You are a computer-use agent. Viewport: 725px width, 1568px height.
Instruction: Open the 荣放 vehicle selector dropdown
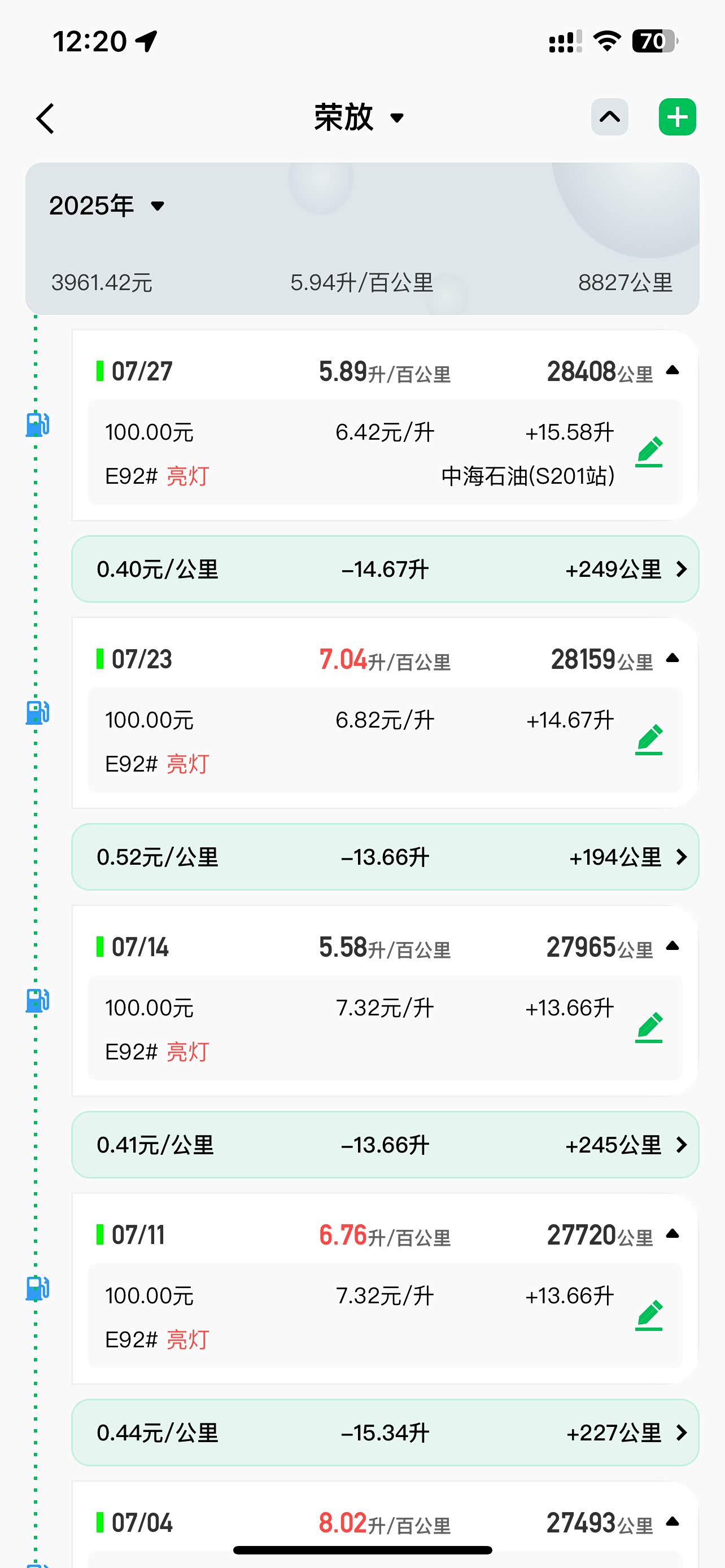click(x=359, y=117)
